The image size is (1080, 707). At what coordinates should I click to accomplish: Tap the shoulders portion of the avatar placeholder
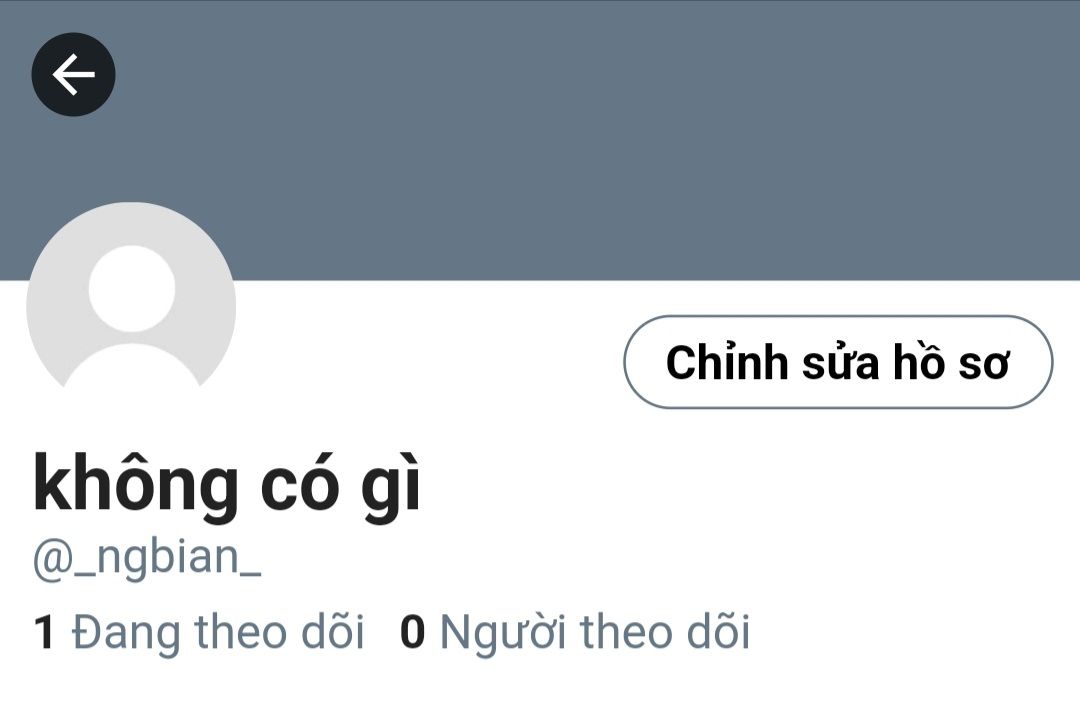pos(132,367)
